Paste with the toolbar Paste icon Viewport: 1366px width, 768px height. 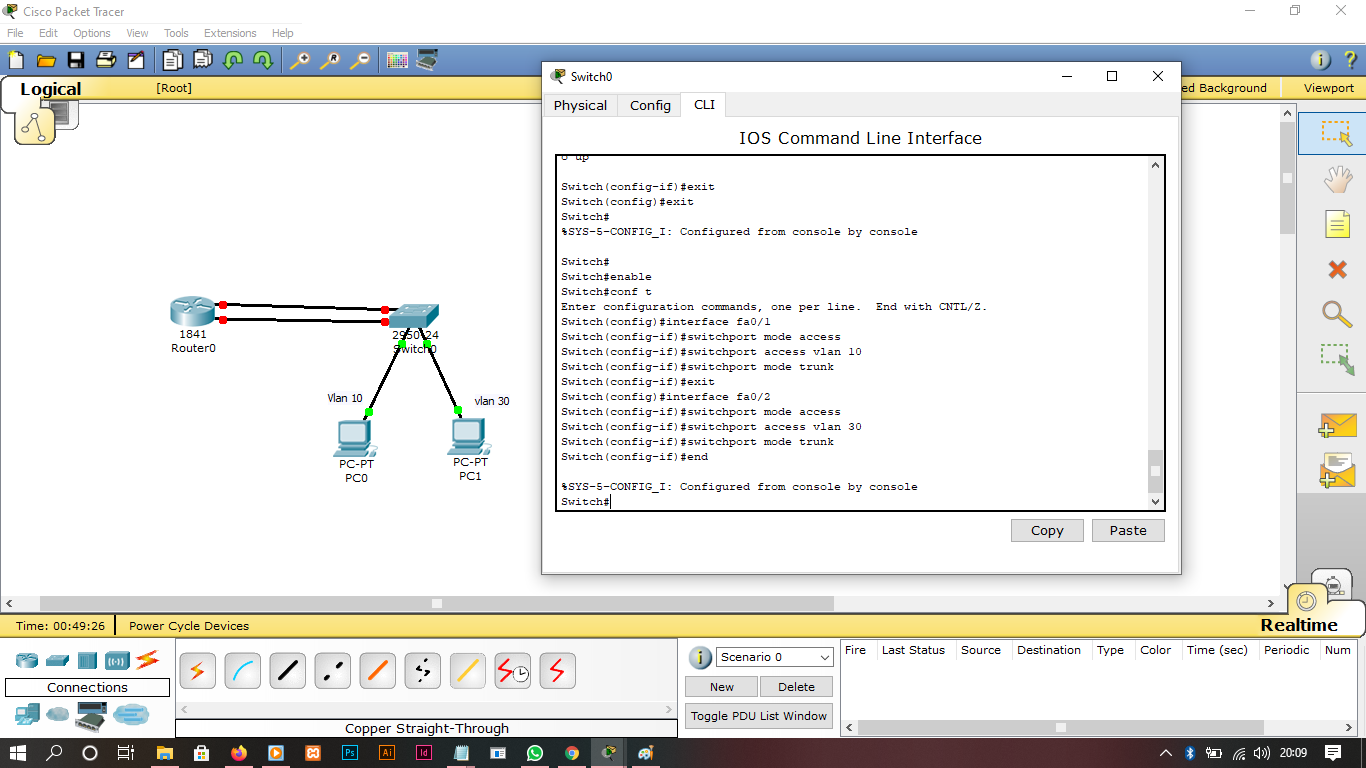click(x=203, y=60)
